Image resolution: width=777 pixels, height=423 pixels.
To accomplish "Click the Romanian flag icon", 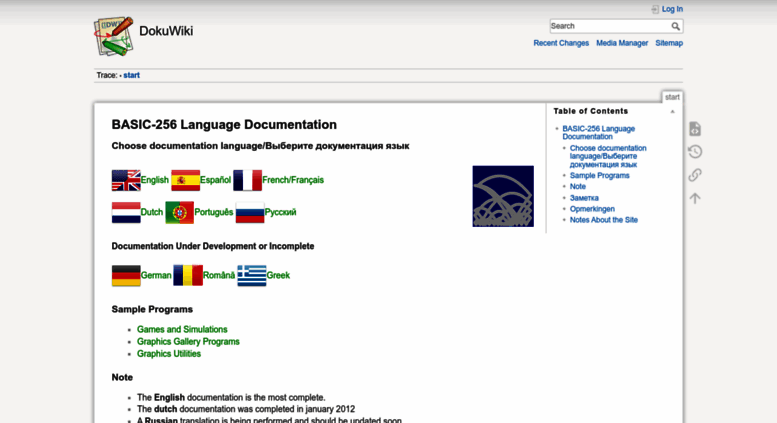I will 188,275.
